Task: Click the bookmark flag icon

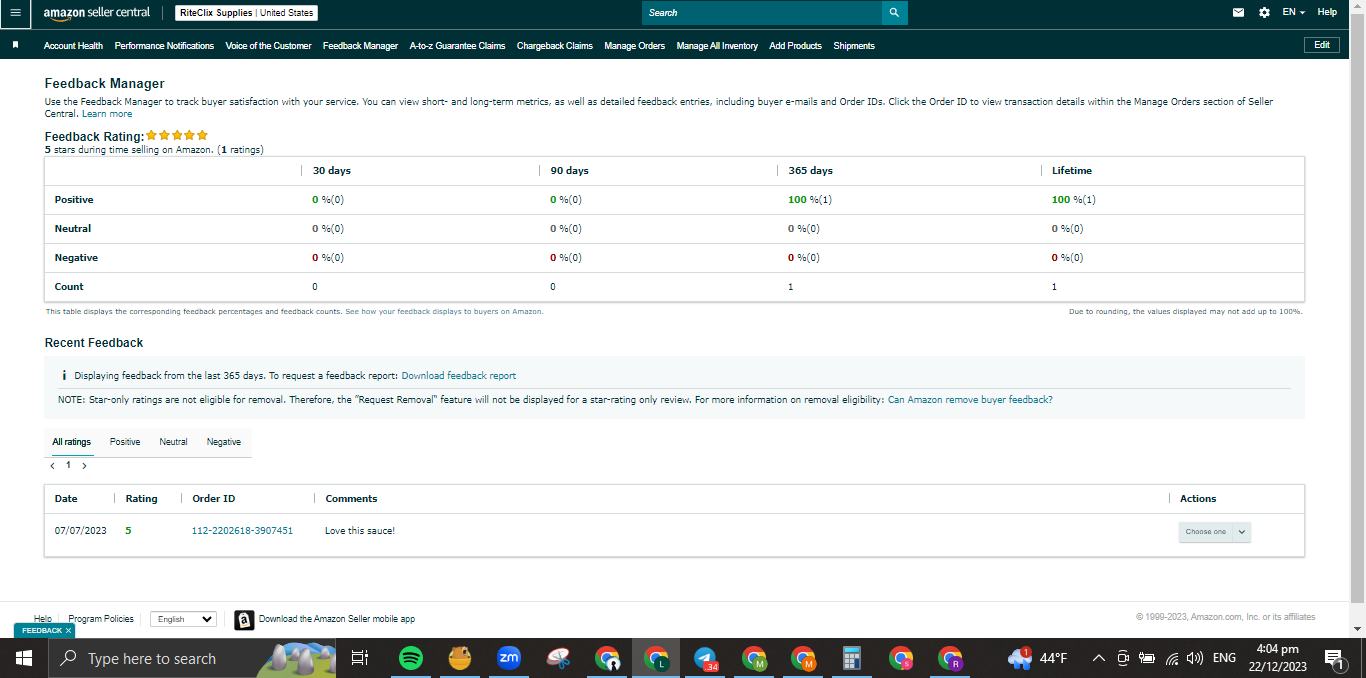Action: point(15,45)
